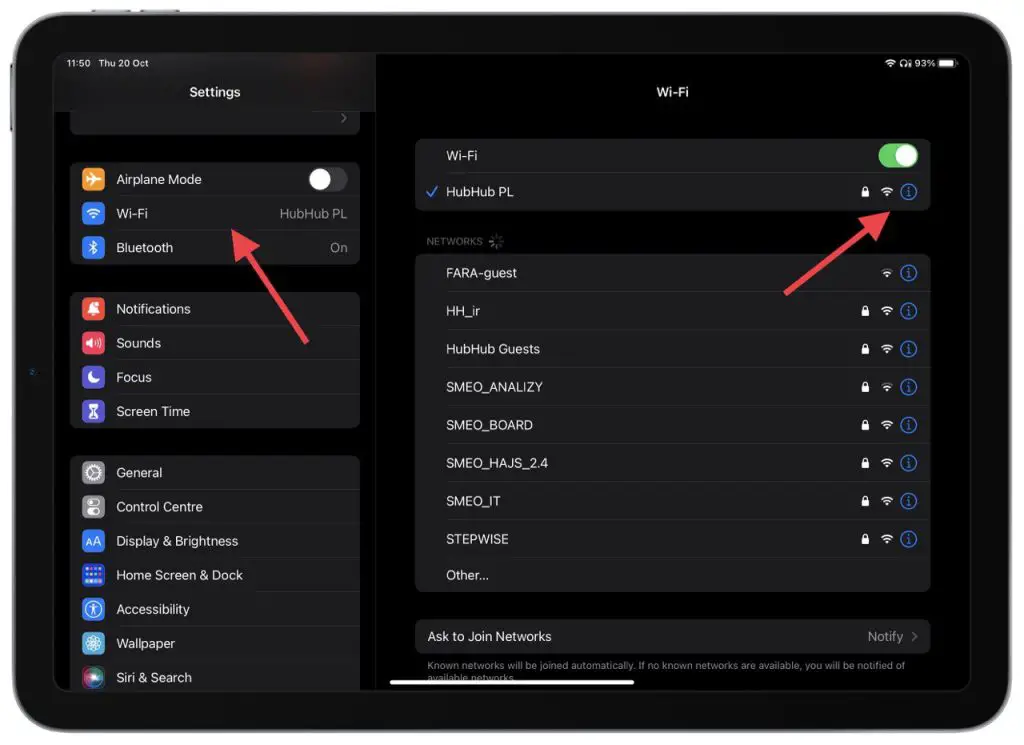1024x745 pixels.
Task: Select Other... to add a network
Action: click(672, 575)
